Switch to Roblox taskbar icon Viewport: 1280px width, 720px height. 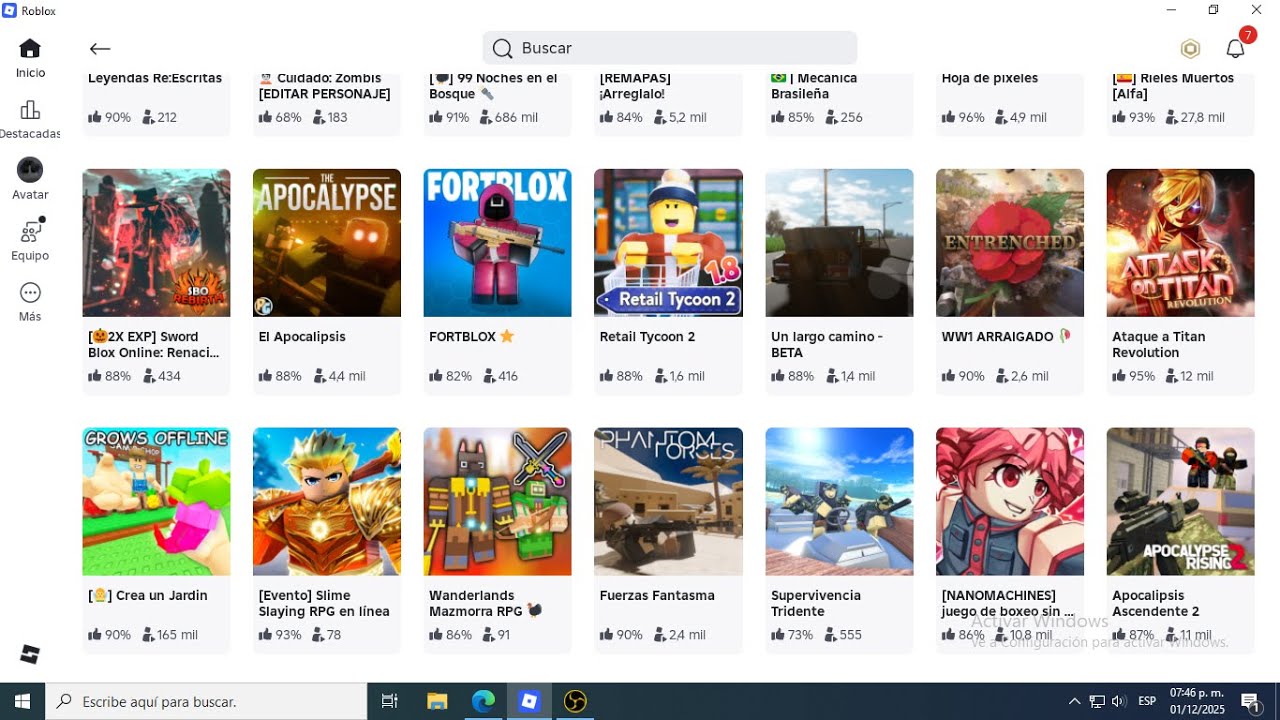click(x=529, y=701)
